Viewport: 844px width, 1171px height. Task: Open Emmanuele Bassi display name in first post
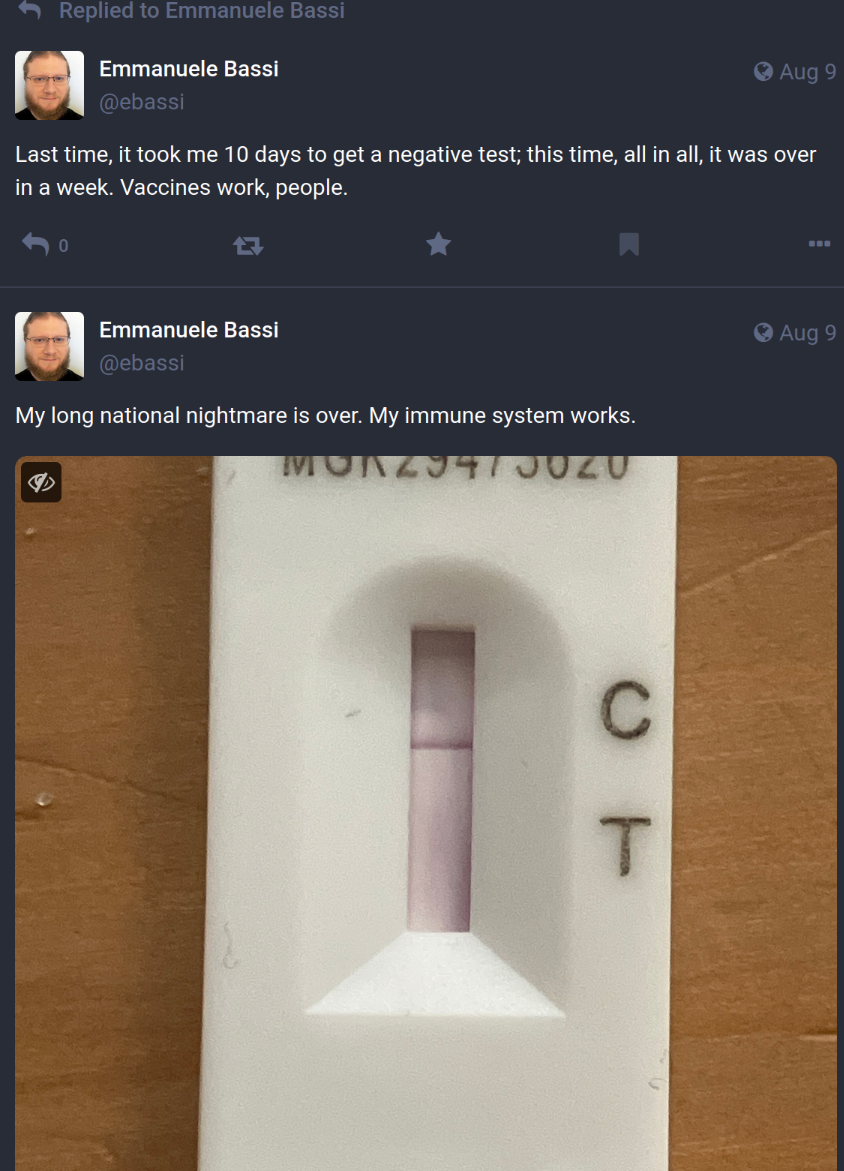pos(189,69)
